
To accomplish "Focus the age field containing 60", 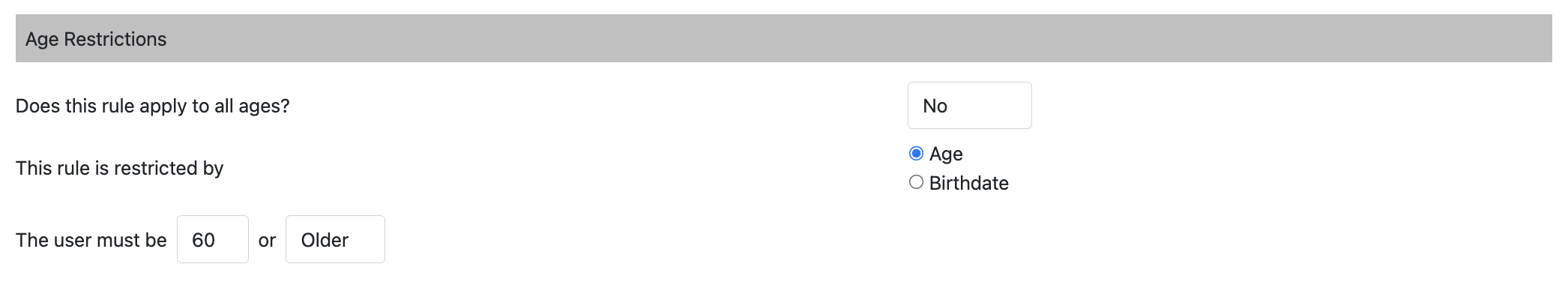I will point(213,239).
